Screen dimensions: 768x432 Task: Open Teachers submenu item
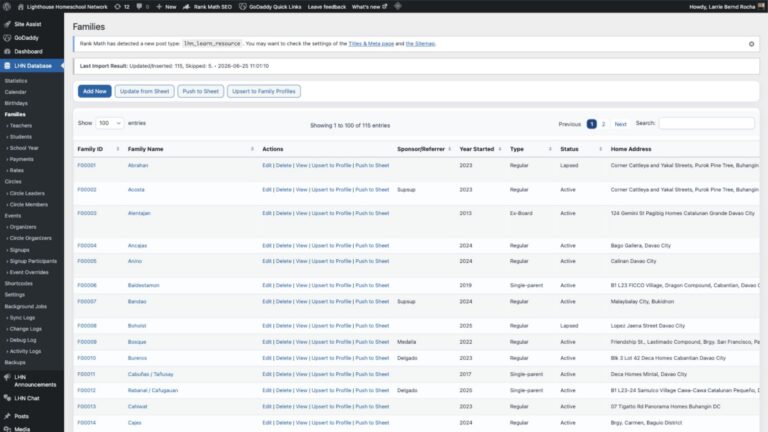pos(21,126)
